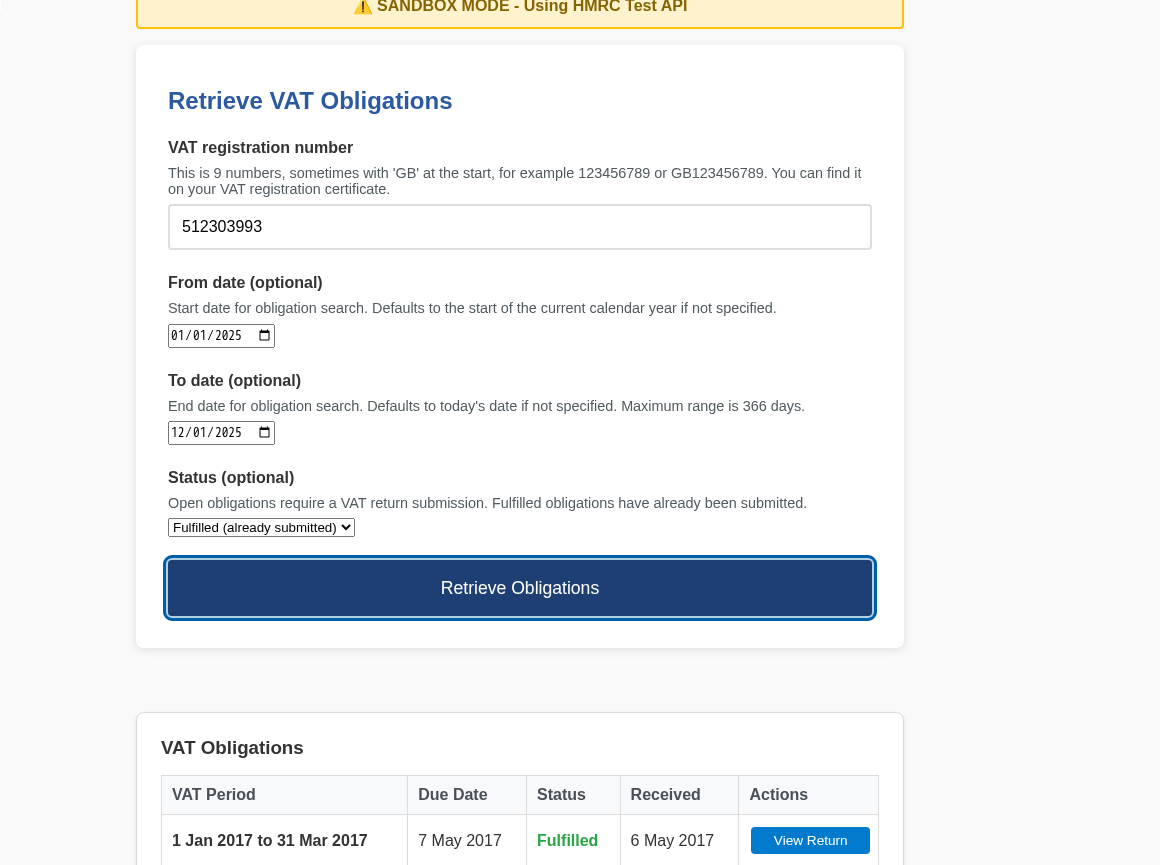Image resolution: width=1160 pixels, height=865 pixels.
Task: Click the SANDBOX MODE banner text
Action: point(531,7)
